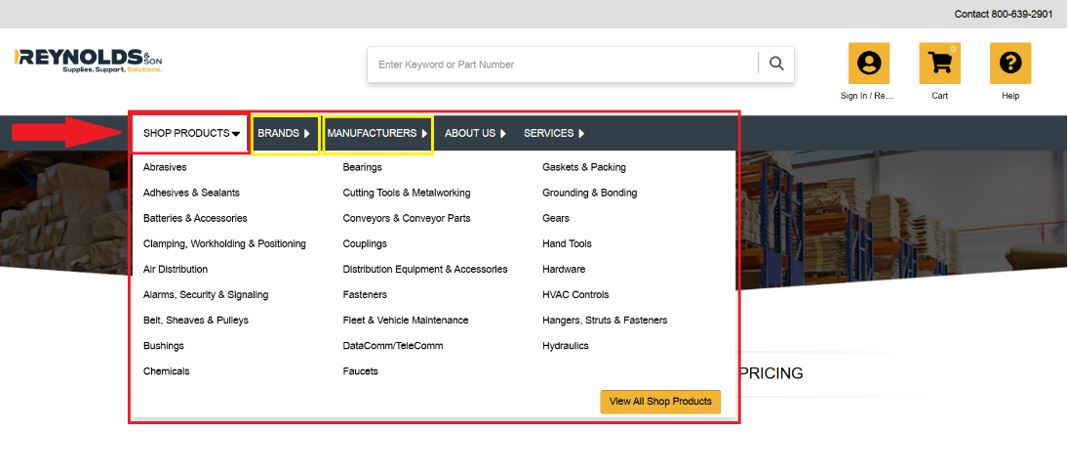The width and height of the screenshot is (1068, 455).
Task: Open the Services menu
Action: pos(554,133)
